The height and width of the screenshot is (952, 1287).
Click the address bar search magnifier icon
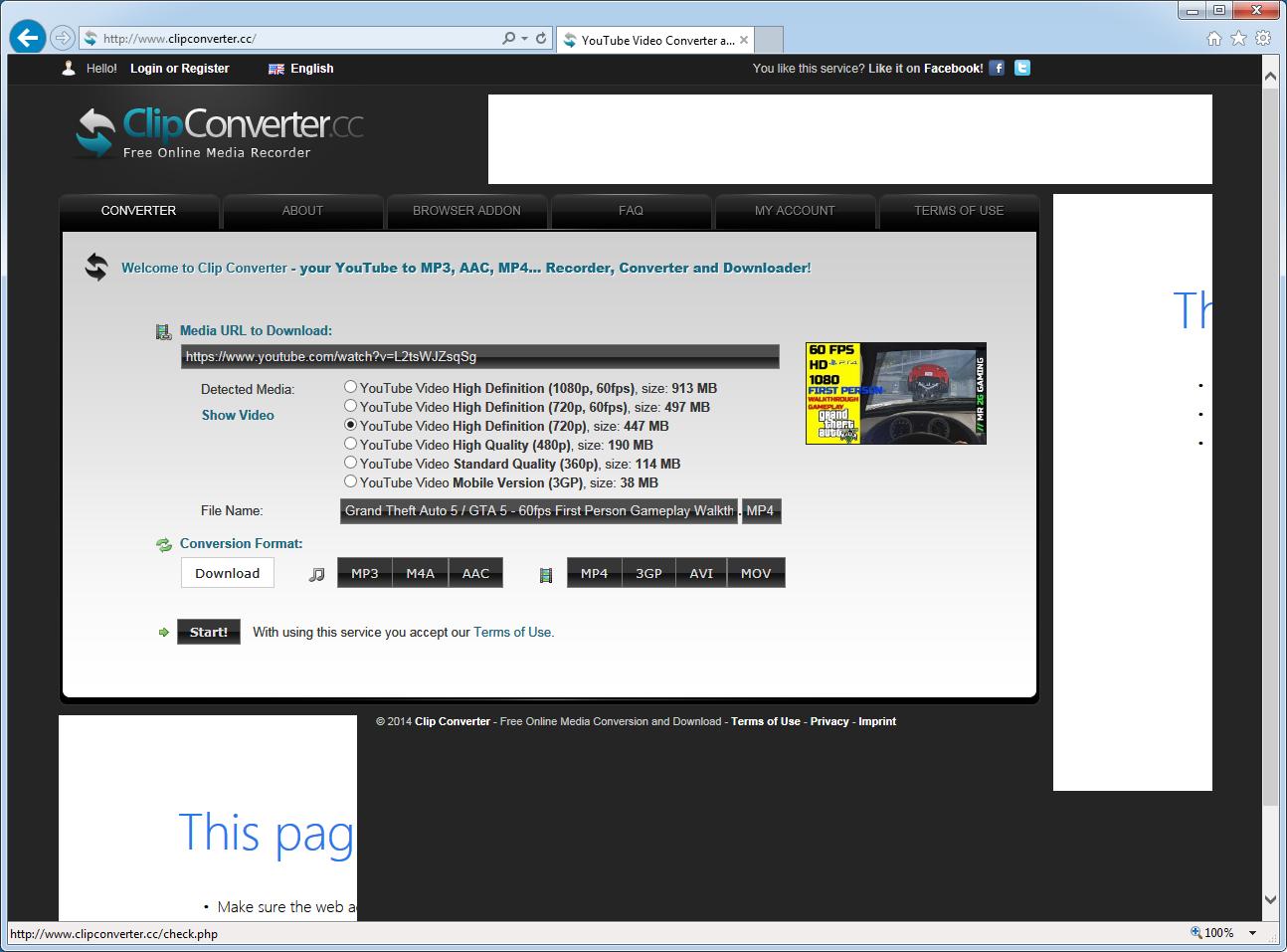[509, 39]
